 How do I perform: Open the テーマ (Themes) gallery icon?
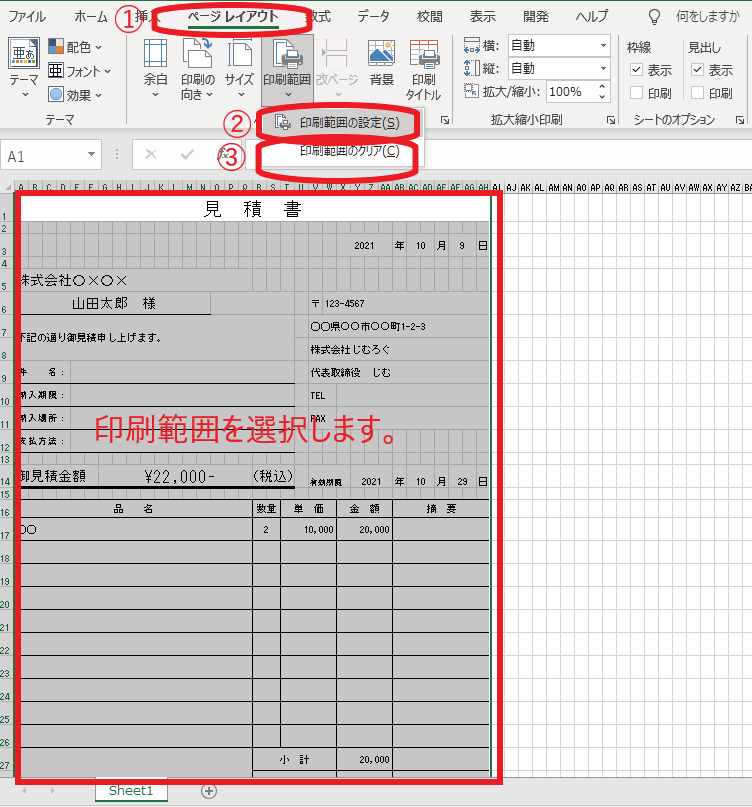pyautogui.click(x=24, y=54)
